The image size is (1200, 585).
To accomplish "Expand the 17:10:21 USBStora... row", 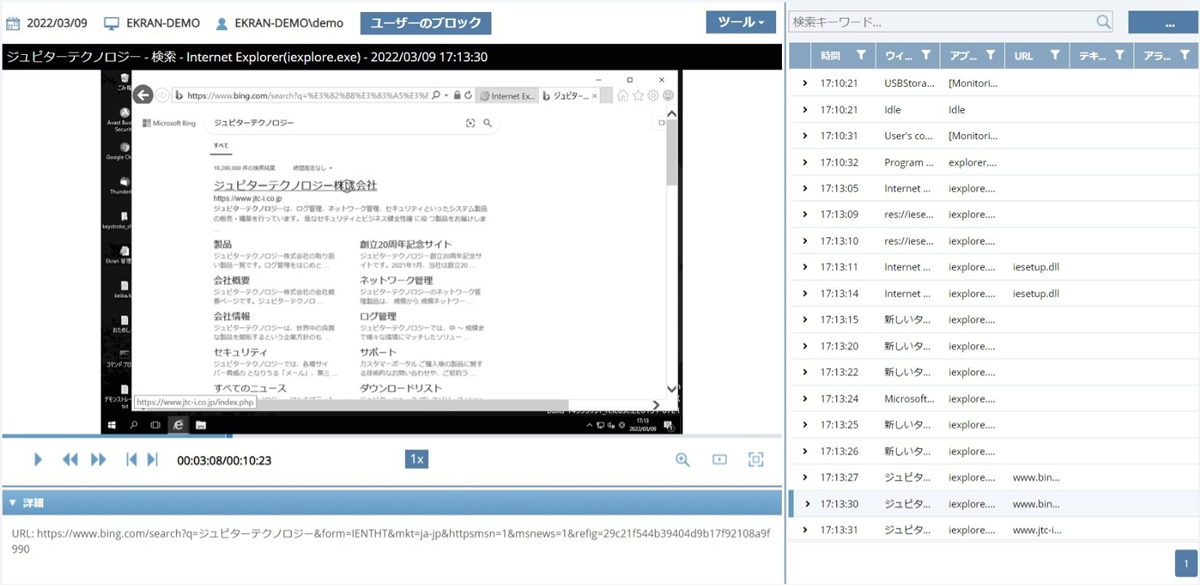I will tap(804, 84).
